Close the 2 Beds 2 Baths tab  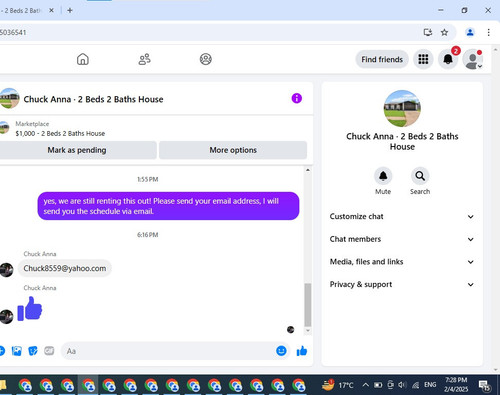click(51, 10)
